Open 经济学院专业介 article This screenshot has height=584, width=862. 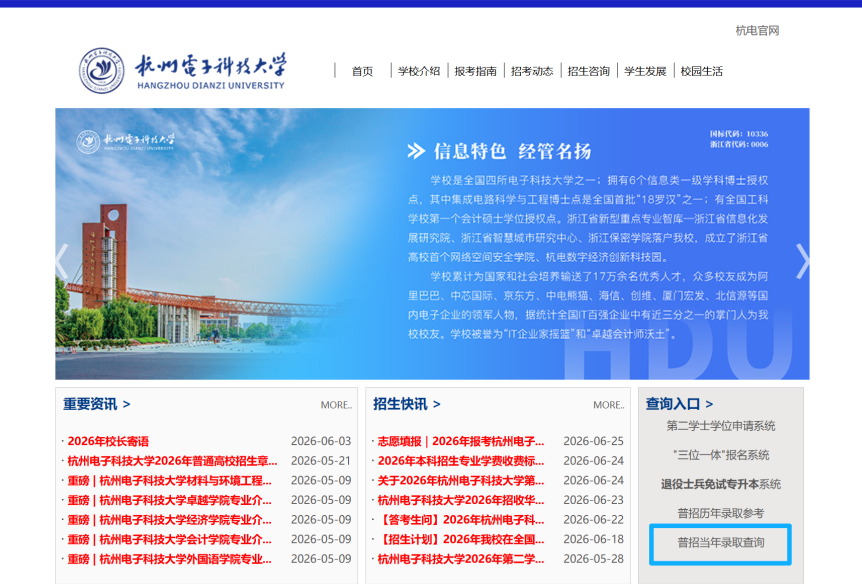[169, 520]
